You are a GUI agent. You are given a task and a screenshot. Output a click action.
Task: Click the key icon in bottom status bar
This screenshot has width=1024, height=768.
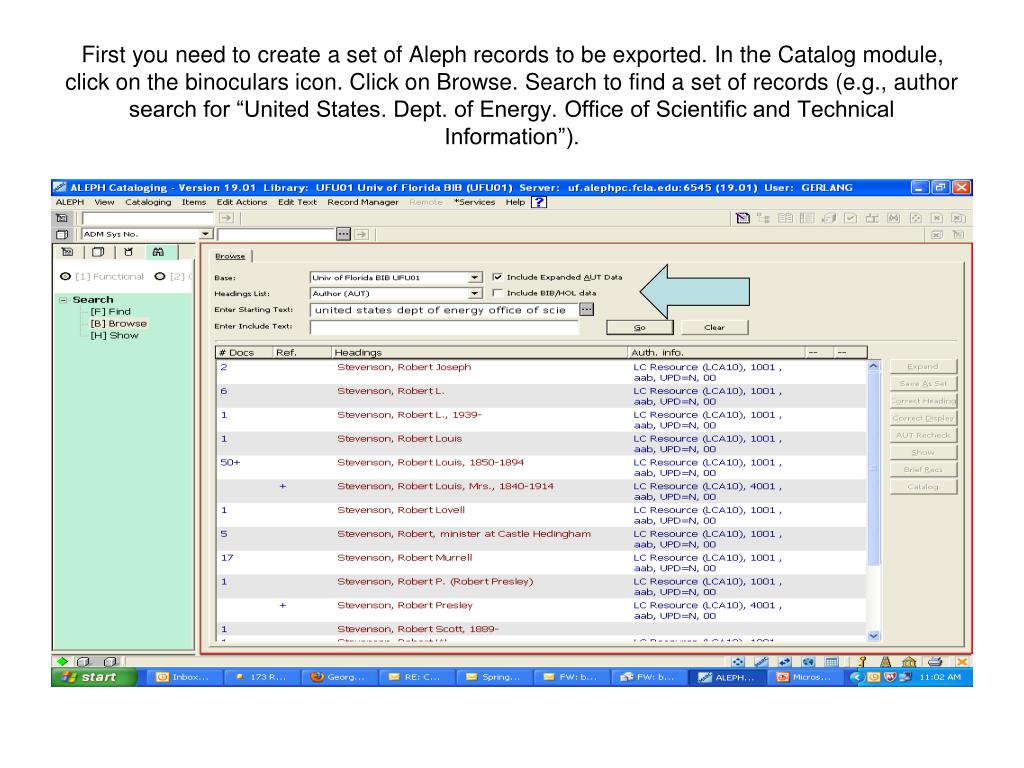(x=861, y=662)
